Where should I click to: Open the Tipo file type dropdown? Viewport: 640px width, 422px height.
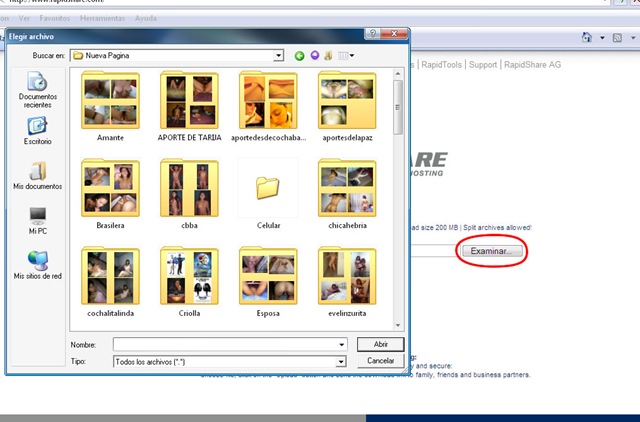(x=341, y=362)
